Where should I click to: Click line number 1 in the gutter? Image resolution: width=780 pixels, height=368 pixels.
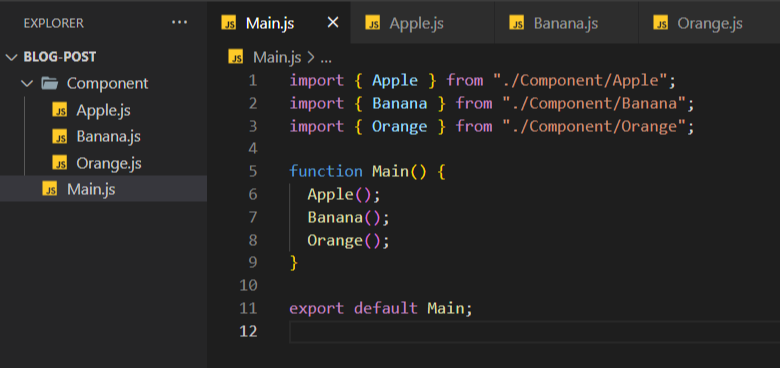point(253,80)
